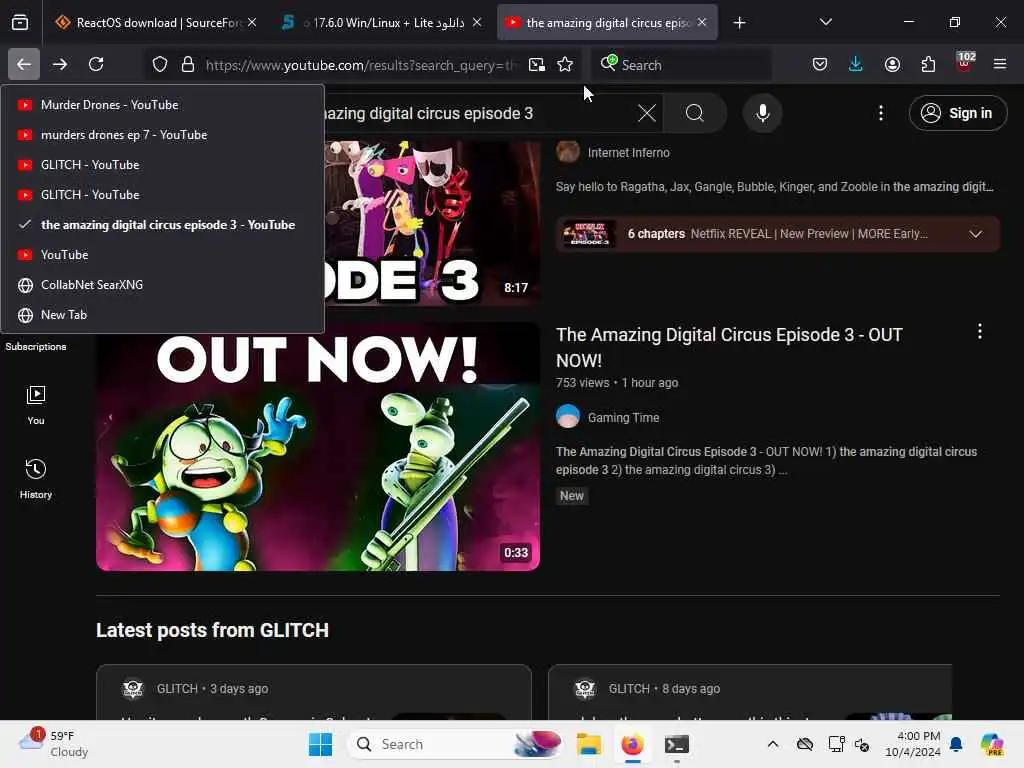Open YouTube settings three-dot menu

(881, 113)
